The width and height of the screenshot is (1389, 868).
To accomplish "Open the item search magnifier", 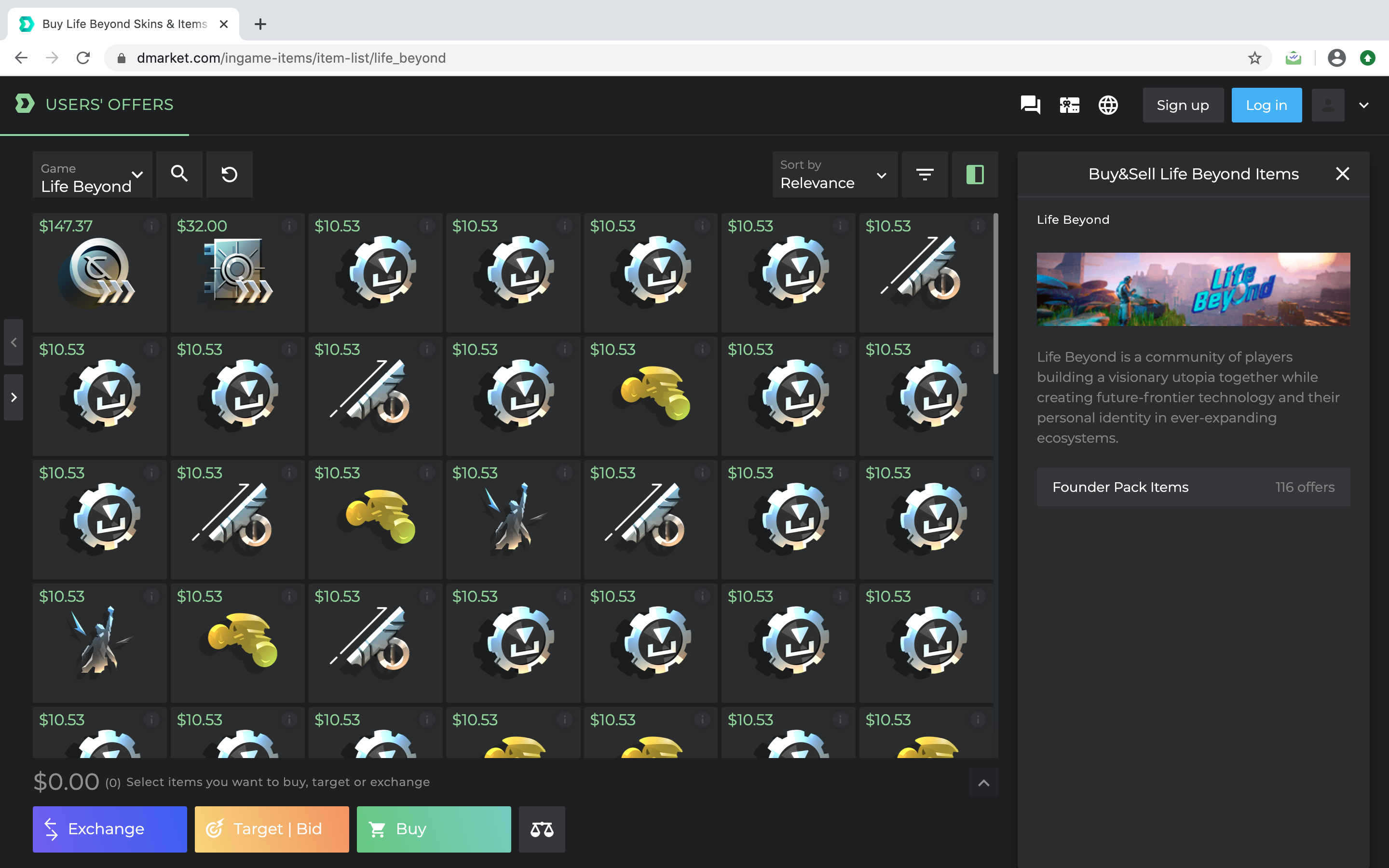I will tap(179, 174).
